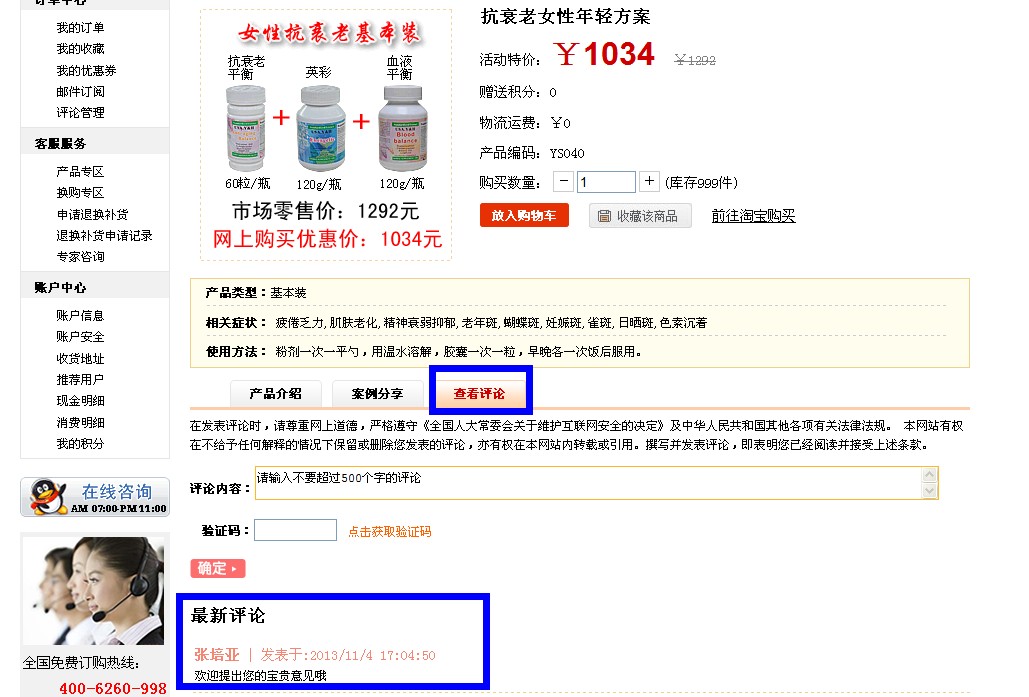Switch to 案例分享 tab
Viewport: 1029px width, 697px height.
coord(377,394)
